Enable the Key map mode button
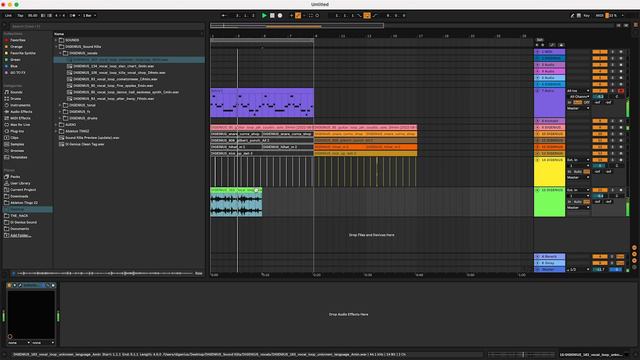 coord(587,15)
